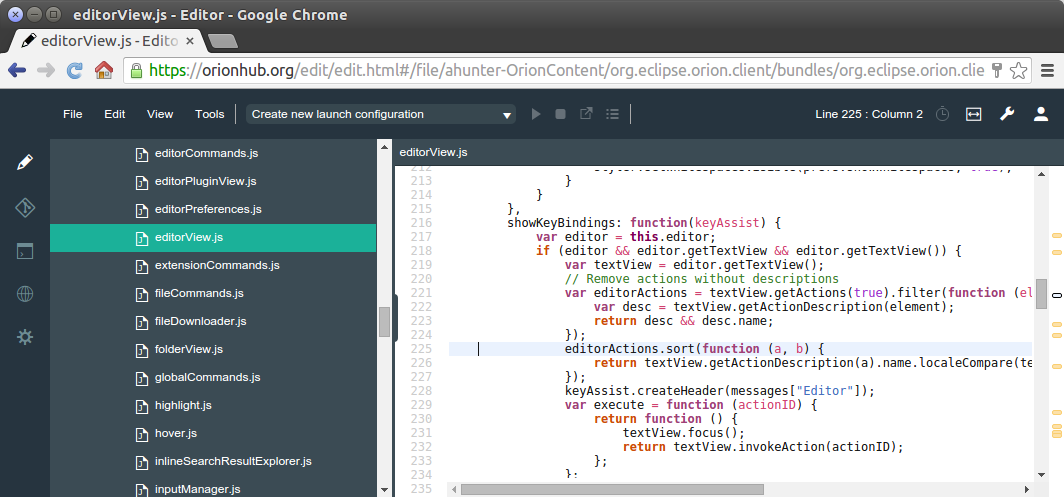Image resolution: width=1064 pixels, height=497 pixels.
Task: Toggle the zoom ruler width icon
Action: [x=974, y=114]
